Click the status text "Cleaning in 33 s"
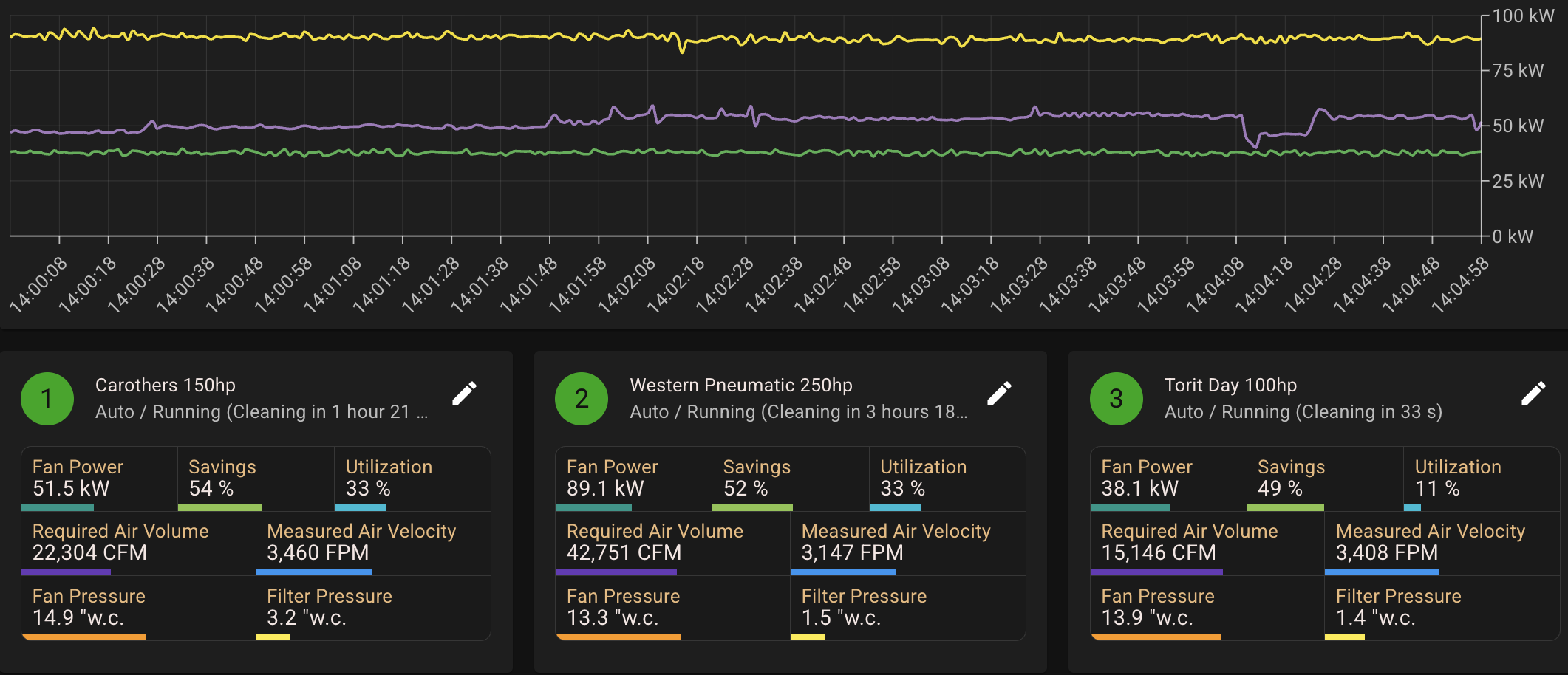The width and height of the screenshot is (1568, 675). point(1368,412)
